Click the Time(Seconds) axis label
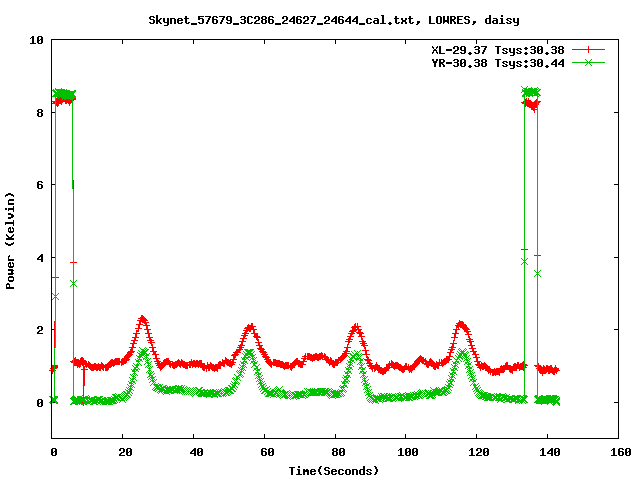This screenshot has height=480, width=640. pos(333,471)
